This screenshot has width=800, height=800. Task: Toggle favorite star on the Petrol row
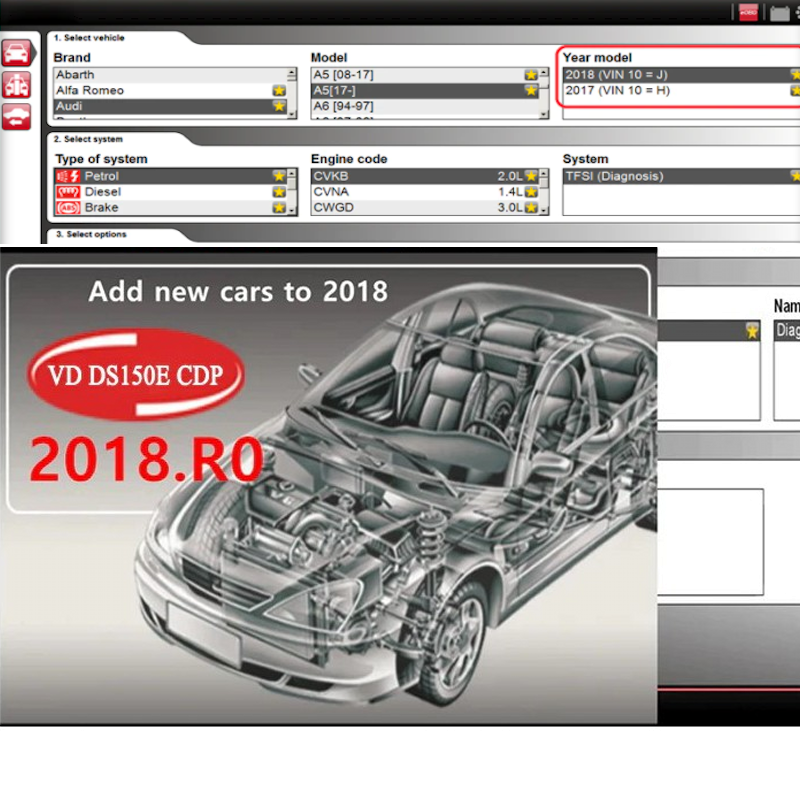pyautogui.click(x=279, y=176)
